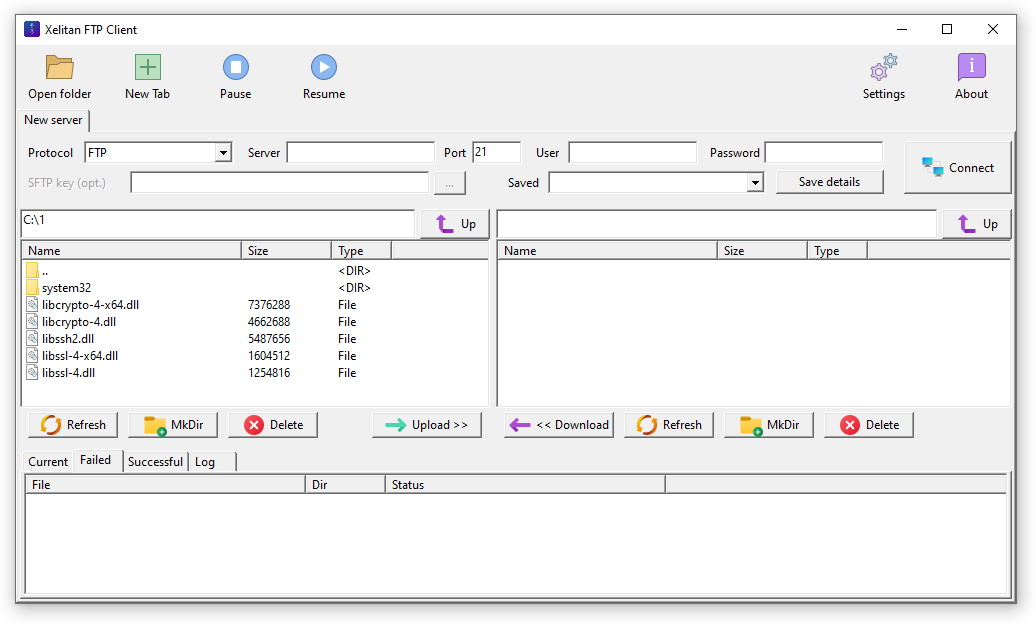
Task: Connect to the server
Action: (x=957, y=167)
